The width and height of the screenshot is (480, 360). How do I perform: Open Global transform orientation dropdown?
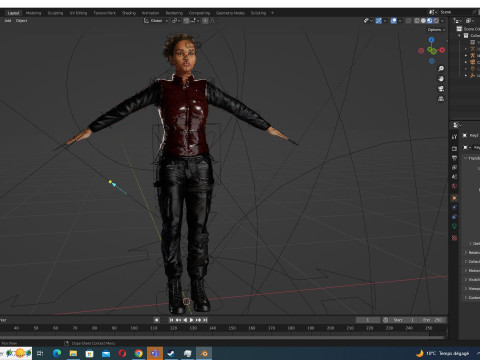point(156,21)
